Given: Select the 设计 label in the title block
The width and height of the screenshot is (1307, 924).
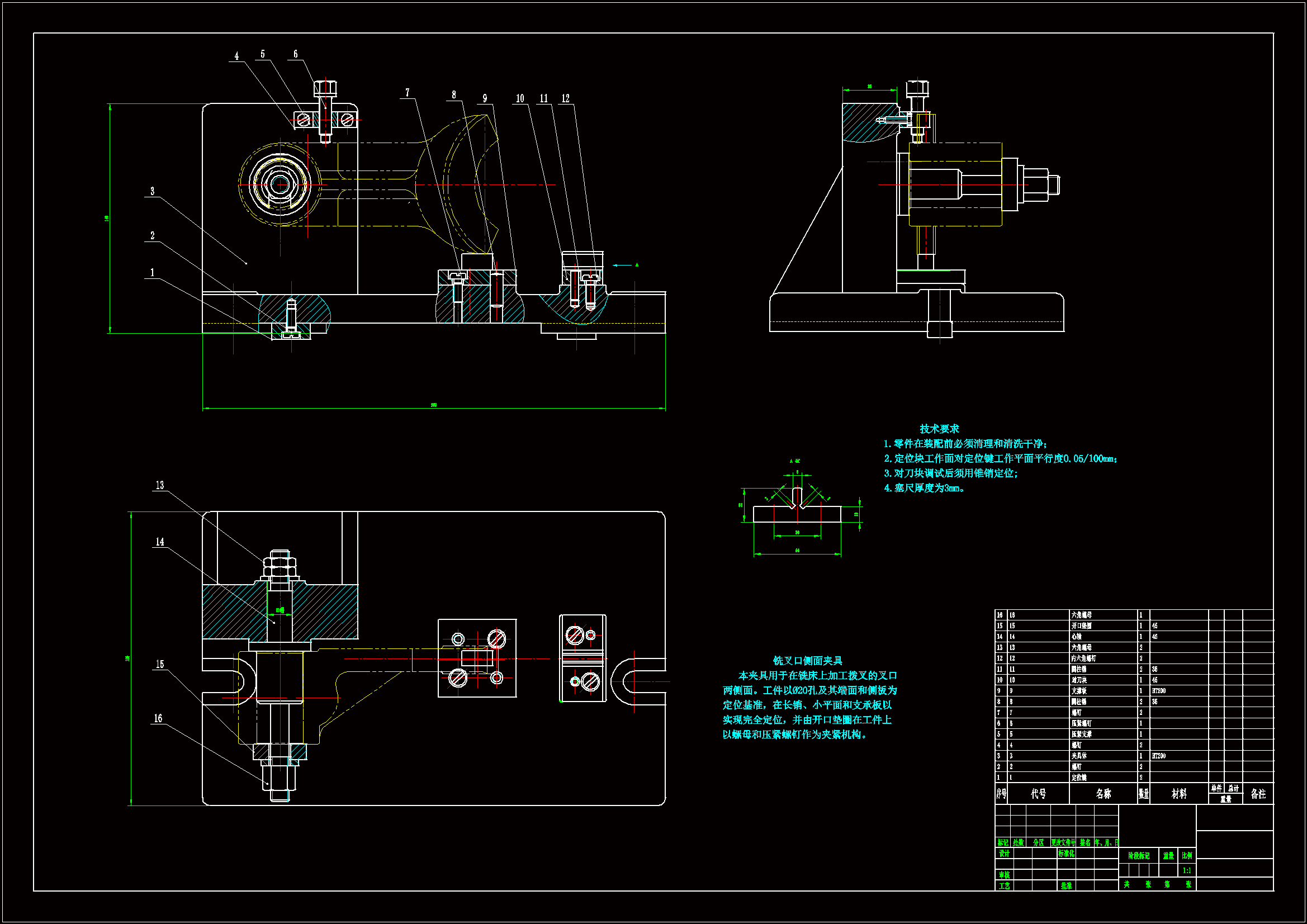Looking at the screenshot, I should 1003,854.
